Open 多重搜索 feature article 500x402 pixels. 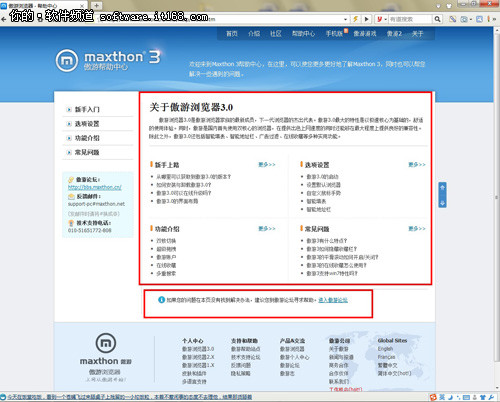point(166,273)
